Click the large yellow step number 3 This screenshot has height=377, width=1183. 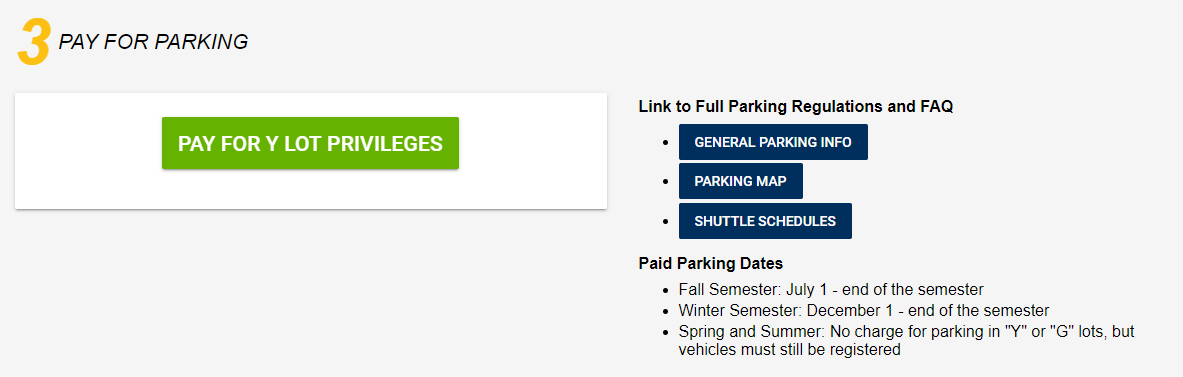33,43
